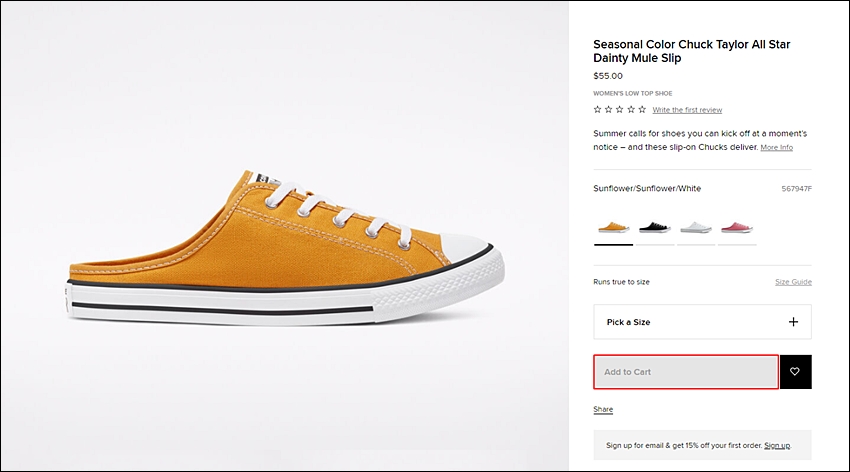Click the Sunflower/Sunflower/White color name

pyautogui.click(x=647, y=189)
